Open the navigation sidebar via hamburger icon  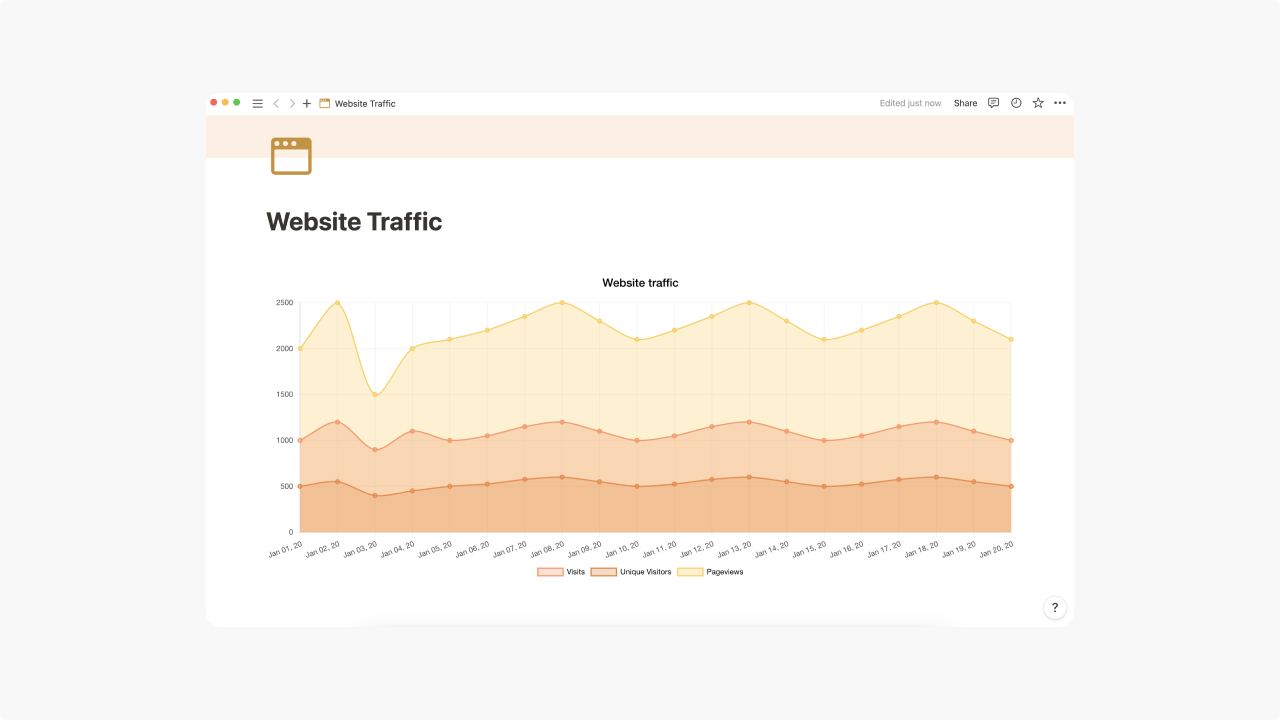click(257, 103)
